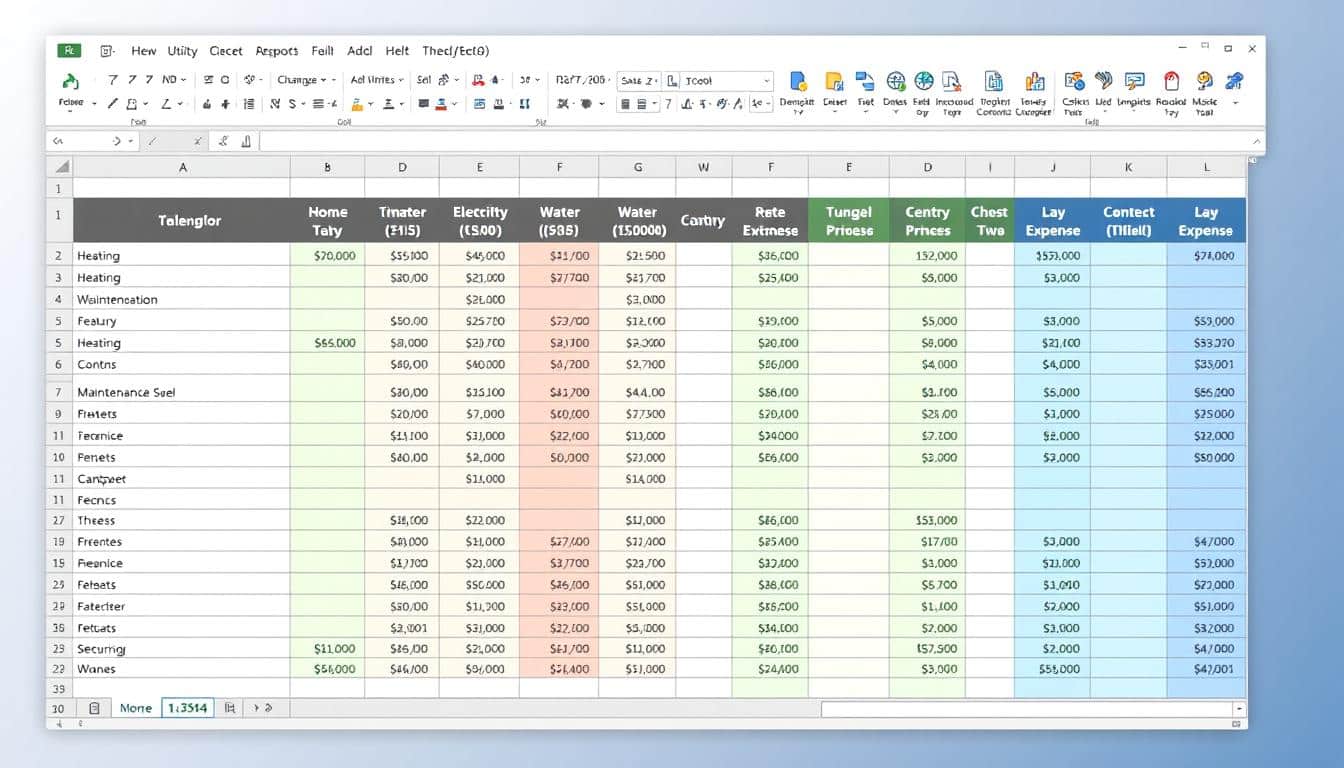
Task: Click the Resaial Tay red icon
Action: (x=1171, y=82)
